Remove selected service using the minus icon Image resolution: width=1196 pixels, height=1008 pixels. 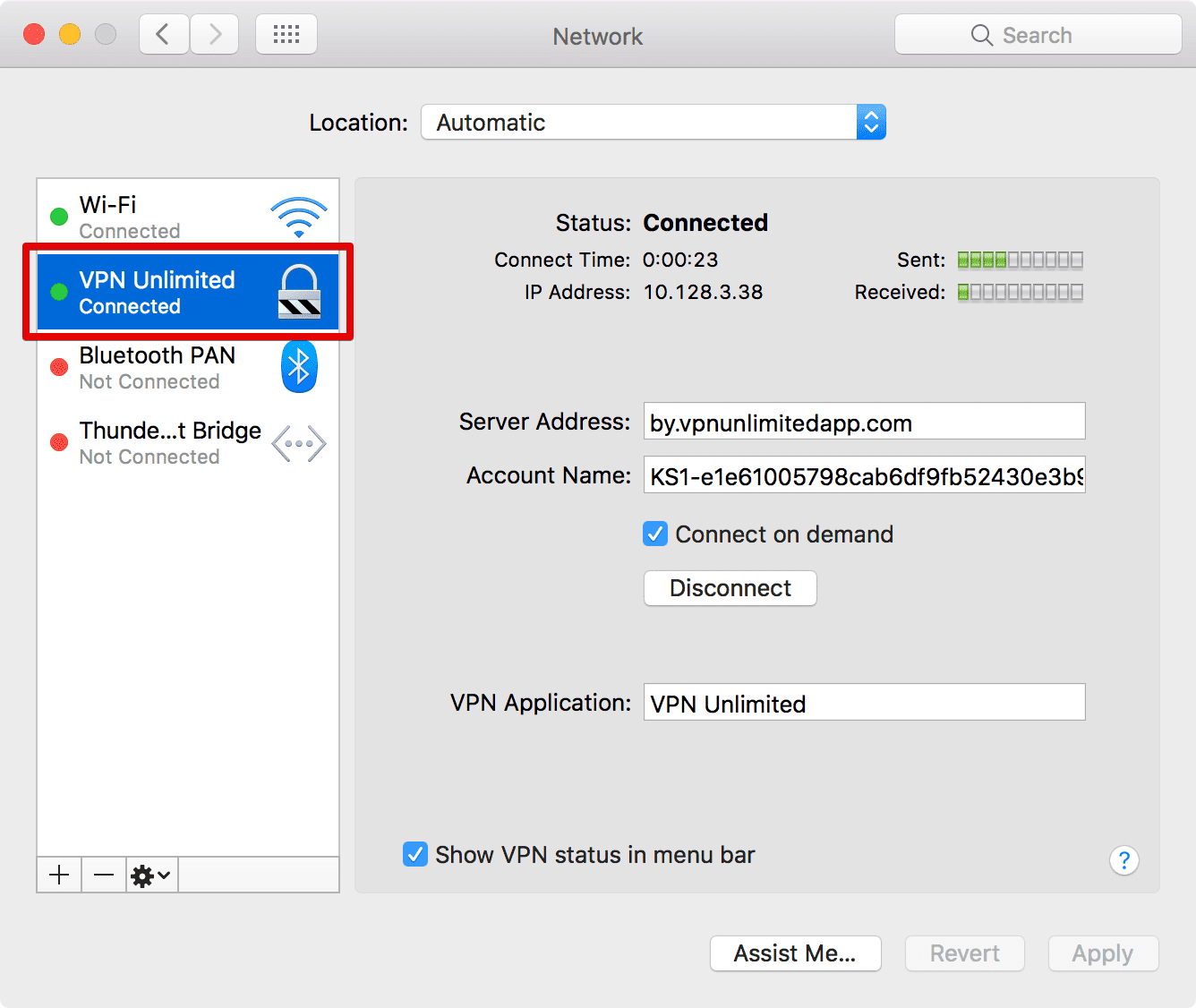103,875
